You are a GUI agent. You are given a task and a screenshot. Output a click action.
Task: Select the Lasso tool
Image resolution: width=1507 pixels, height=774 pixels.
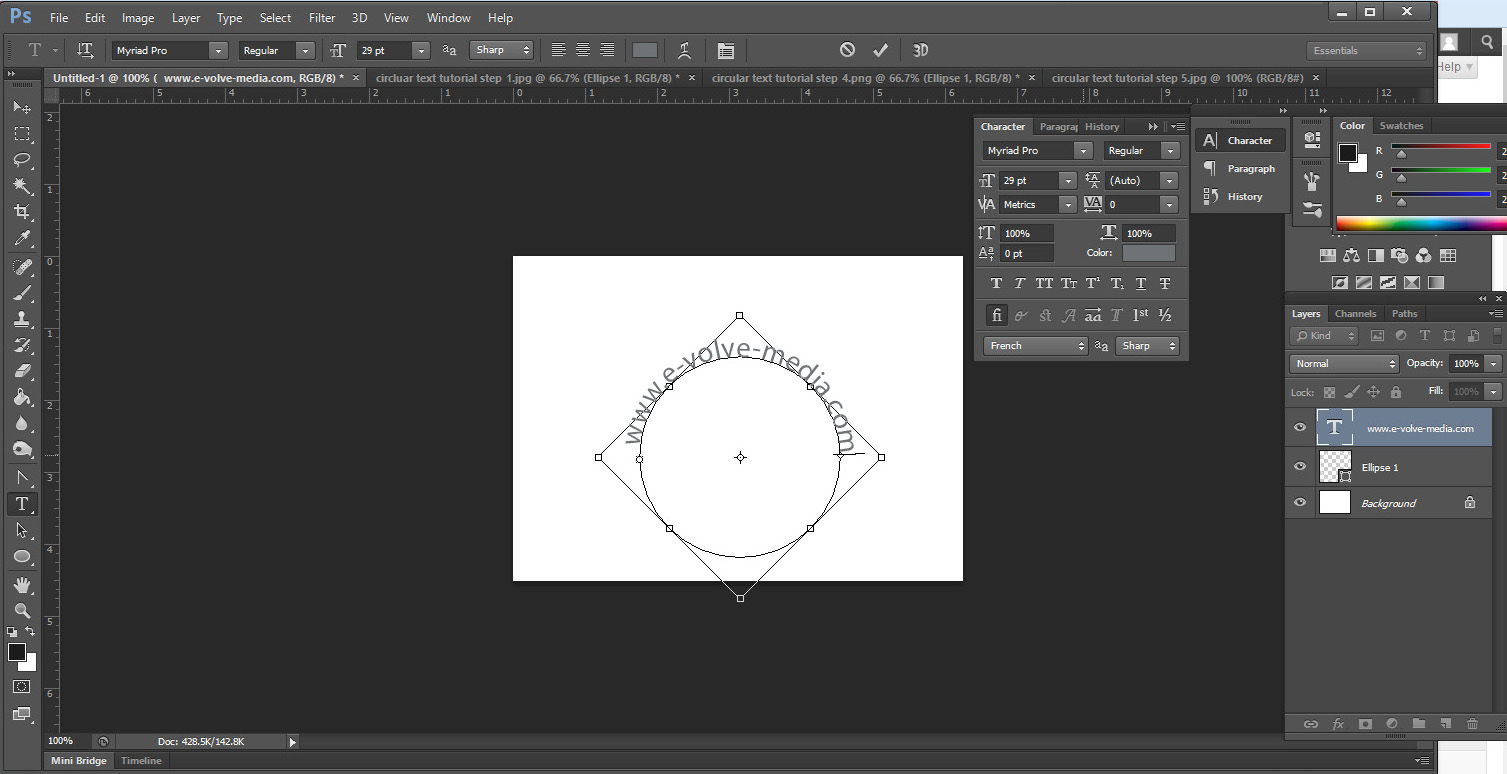pyautogui.click(x=21, y=160)
